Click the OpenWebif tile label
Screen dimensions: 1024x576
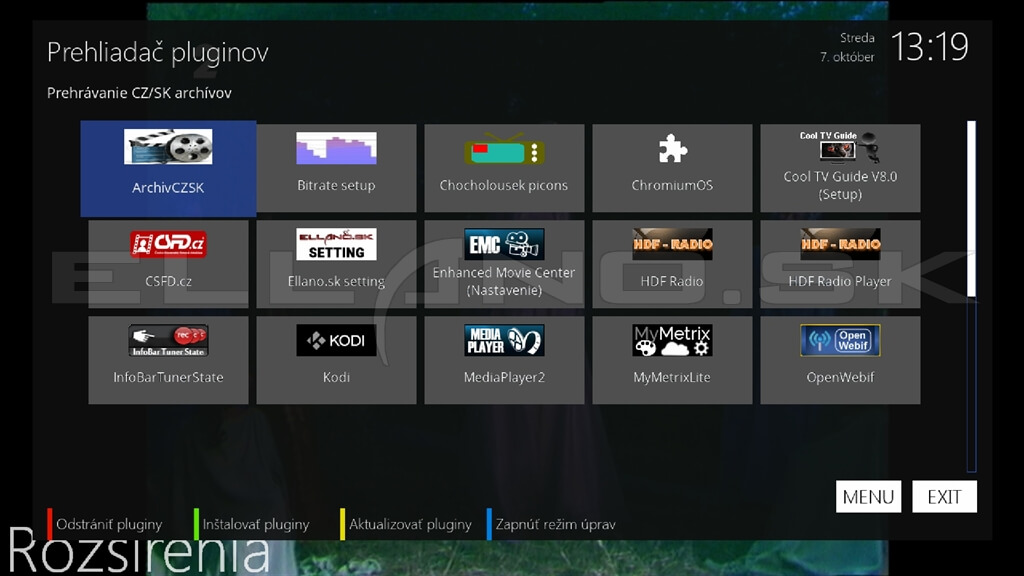point(840,377)
